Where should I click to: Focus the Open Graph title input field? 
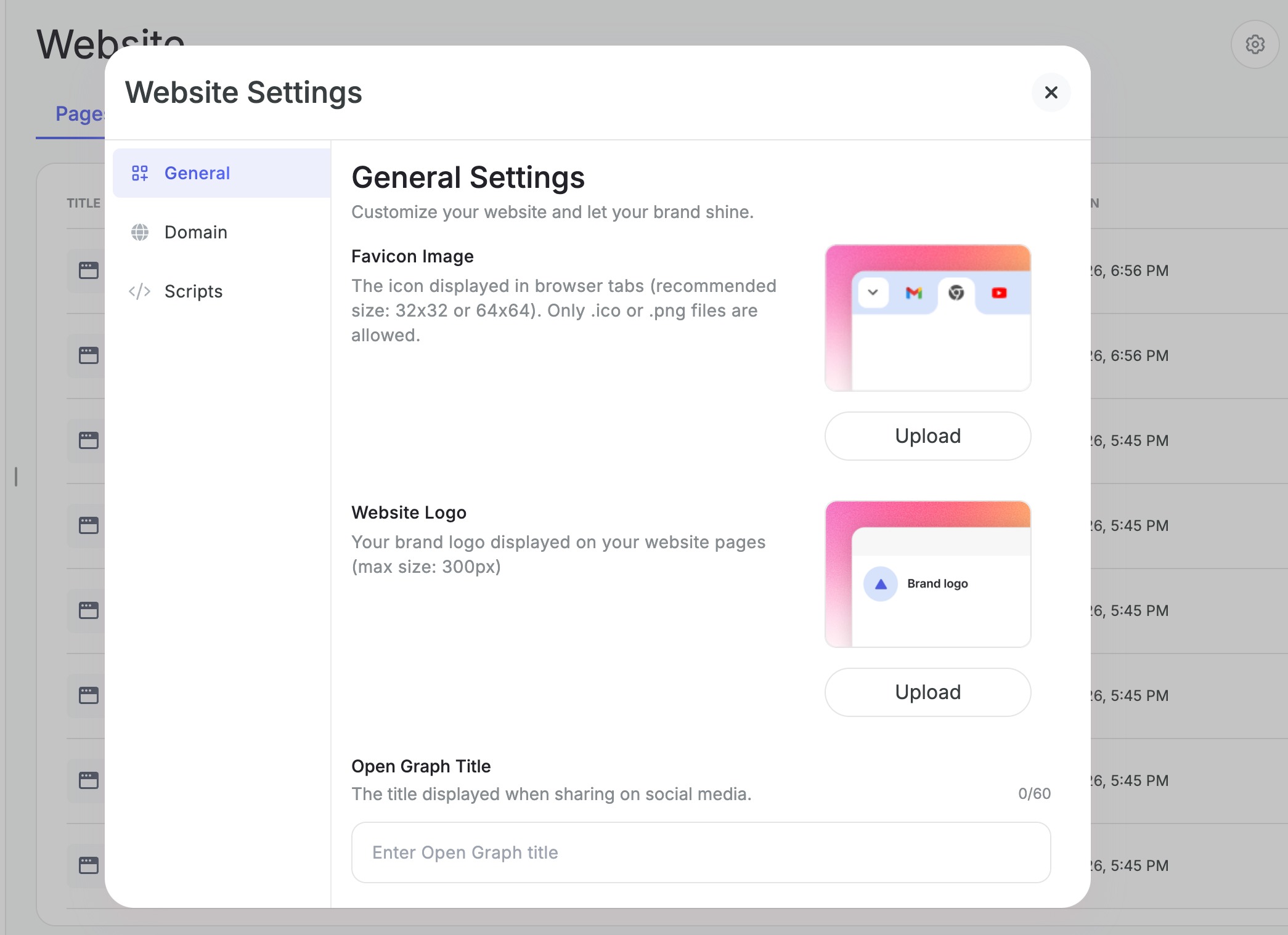coord(701,852)
